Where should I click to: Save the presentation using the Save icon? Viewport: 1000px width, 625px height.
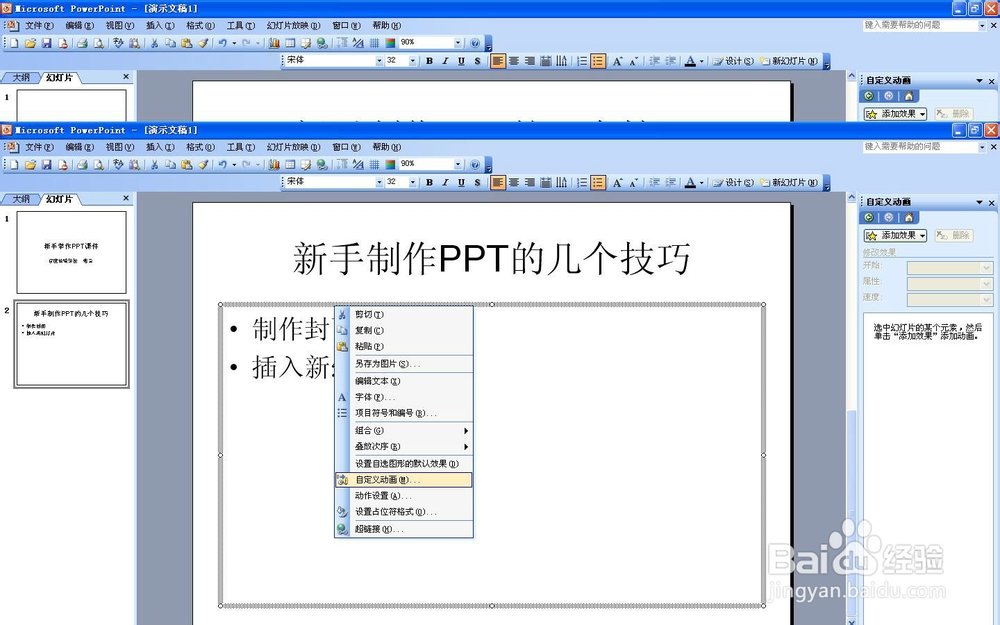(x=47, y=165)
